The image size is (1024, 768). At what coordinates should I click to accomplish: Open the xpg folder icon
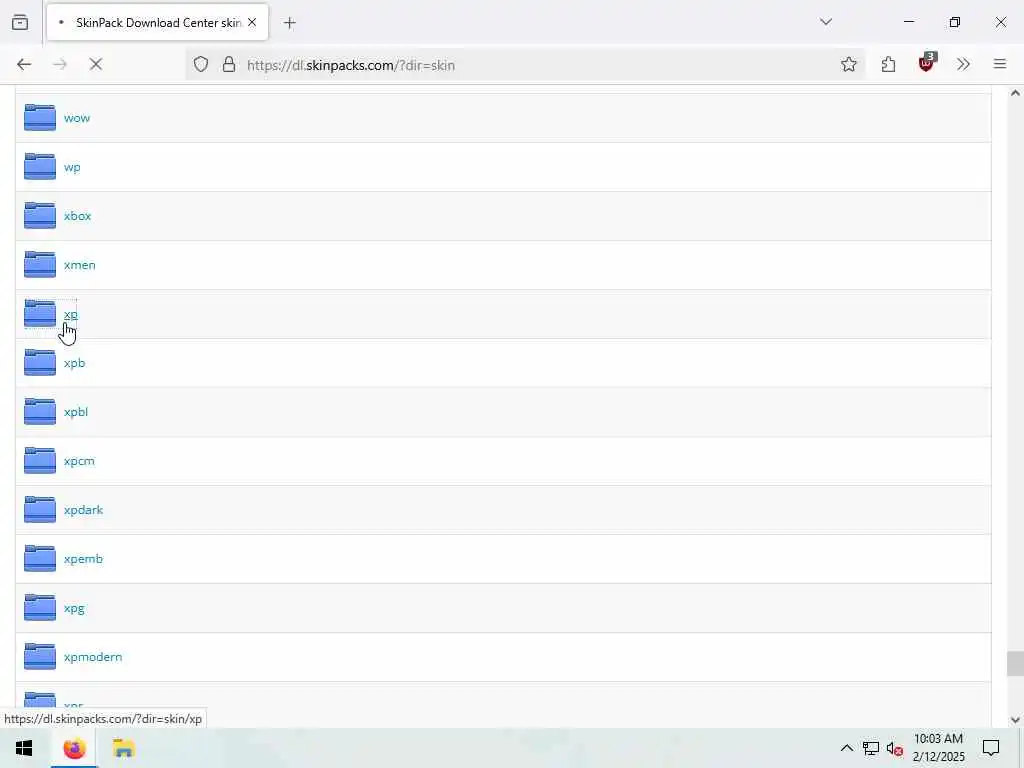pos(40,608)
